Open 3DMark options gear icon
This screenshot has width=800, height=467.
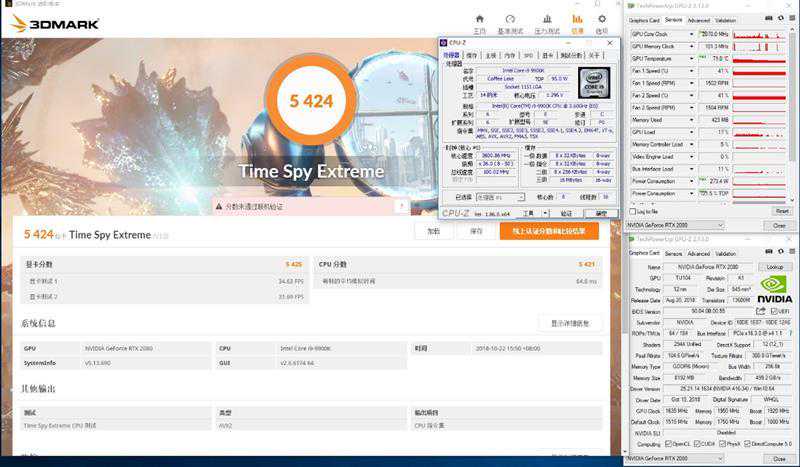pos(602,22)
